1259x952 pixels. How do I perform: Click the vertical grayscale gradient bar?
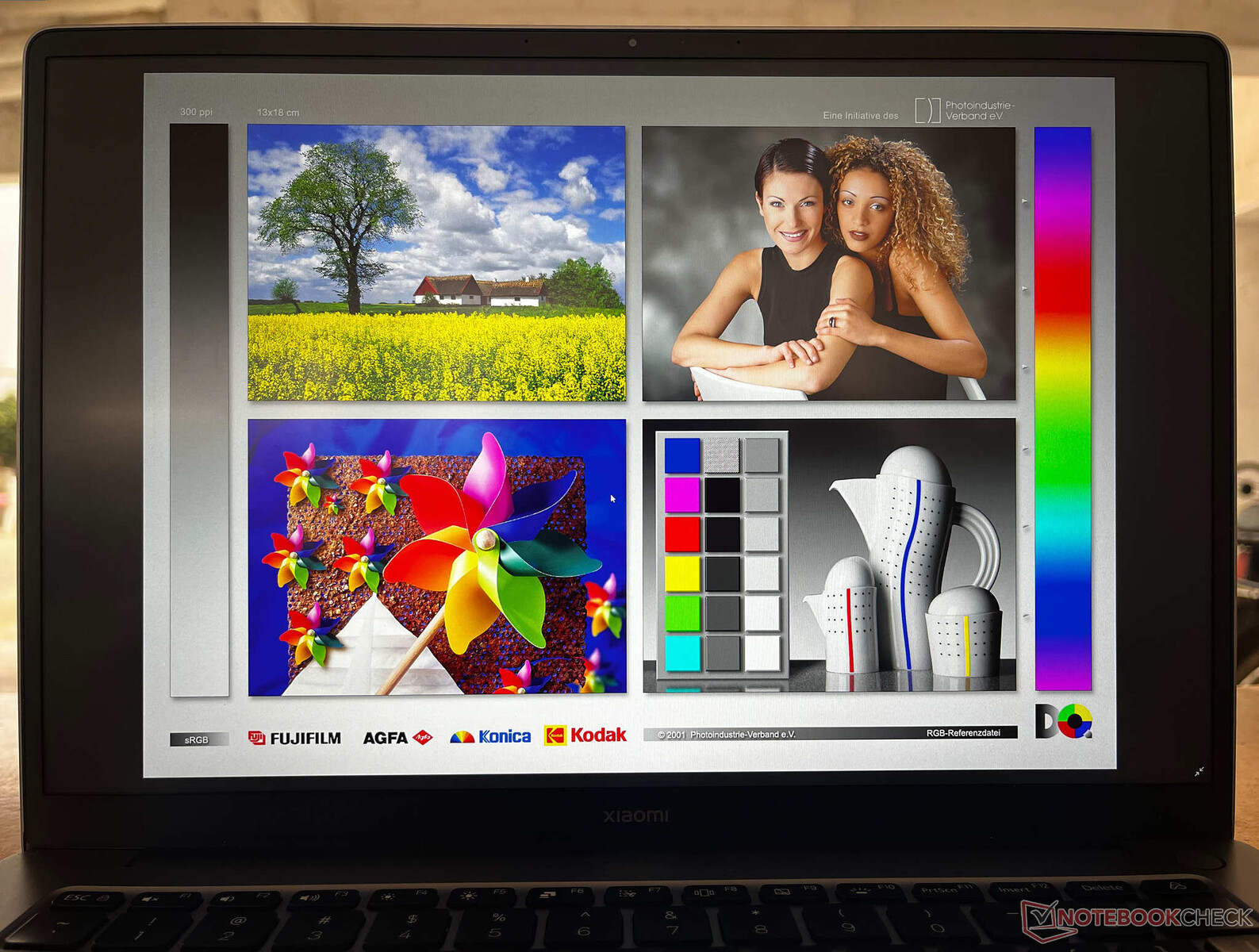(x=199, y=410)
